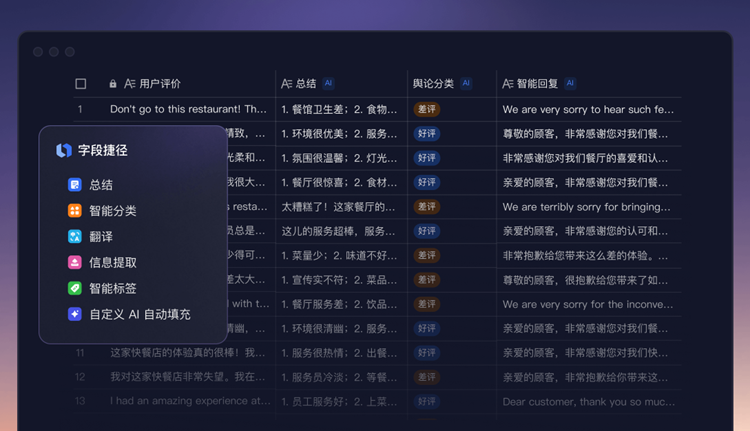Click cell "1. 服务很热情；2. 出餐..."
Image resolution: width=750 pixels, height=431 pixels.
[339, 353]
